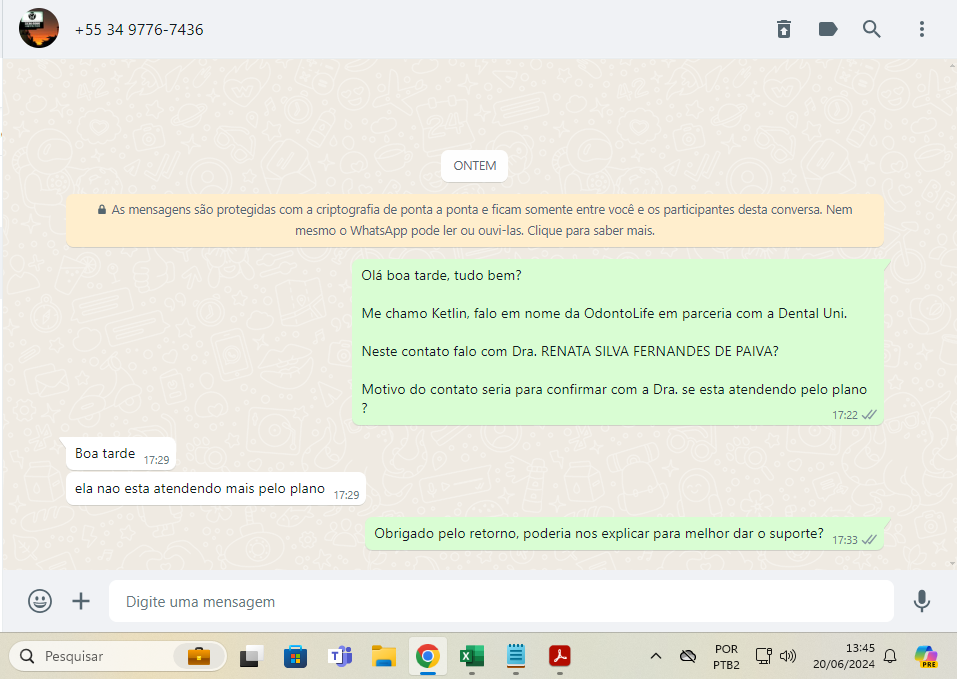
Task: Click the ONTEM date badge
Action: (474, 166)
